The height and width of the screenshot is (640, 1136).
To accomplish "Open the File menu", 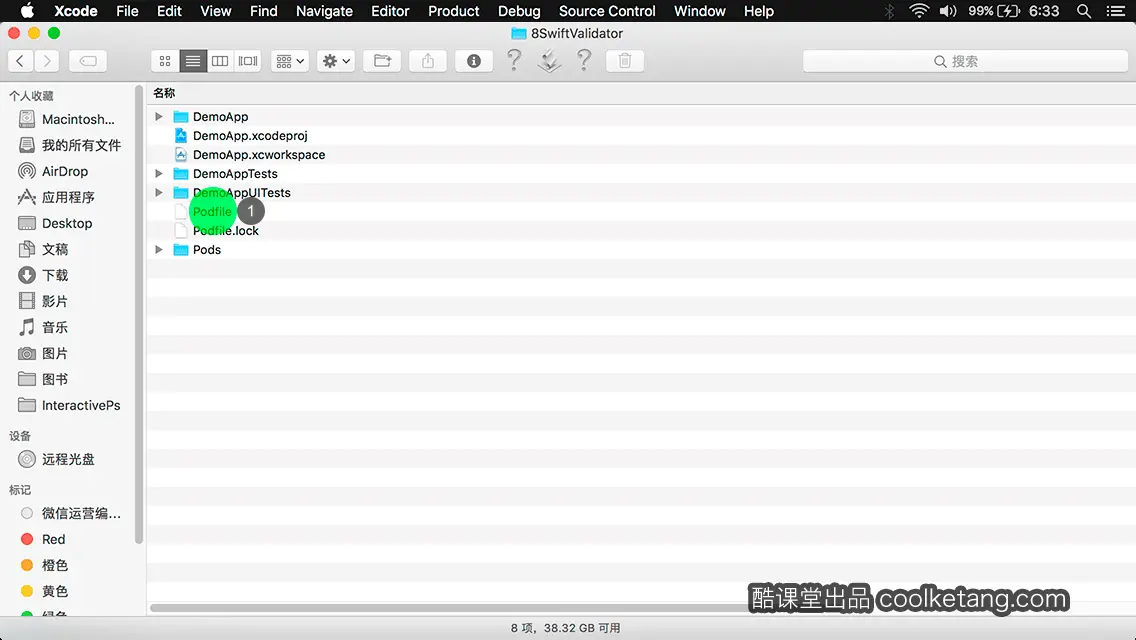I will (x=128, y=11).
